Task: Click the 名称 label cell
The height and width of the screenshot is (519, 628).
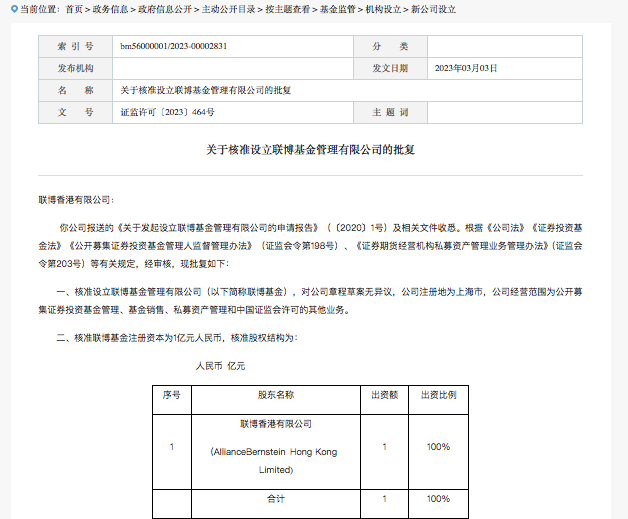Action: pos(75,90)
